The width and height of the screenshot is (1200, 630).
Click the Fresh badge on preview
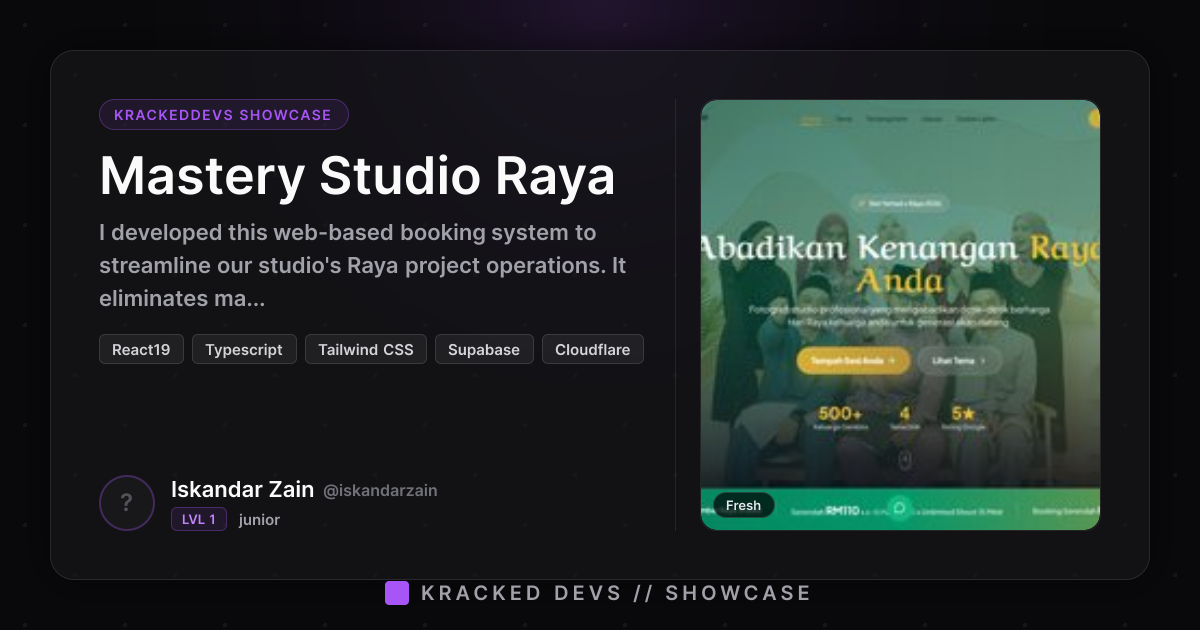(743, 505)
